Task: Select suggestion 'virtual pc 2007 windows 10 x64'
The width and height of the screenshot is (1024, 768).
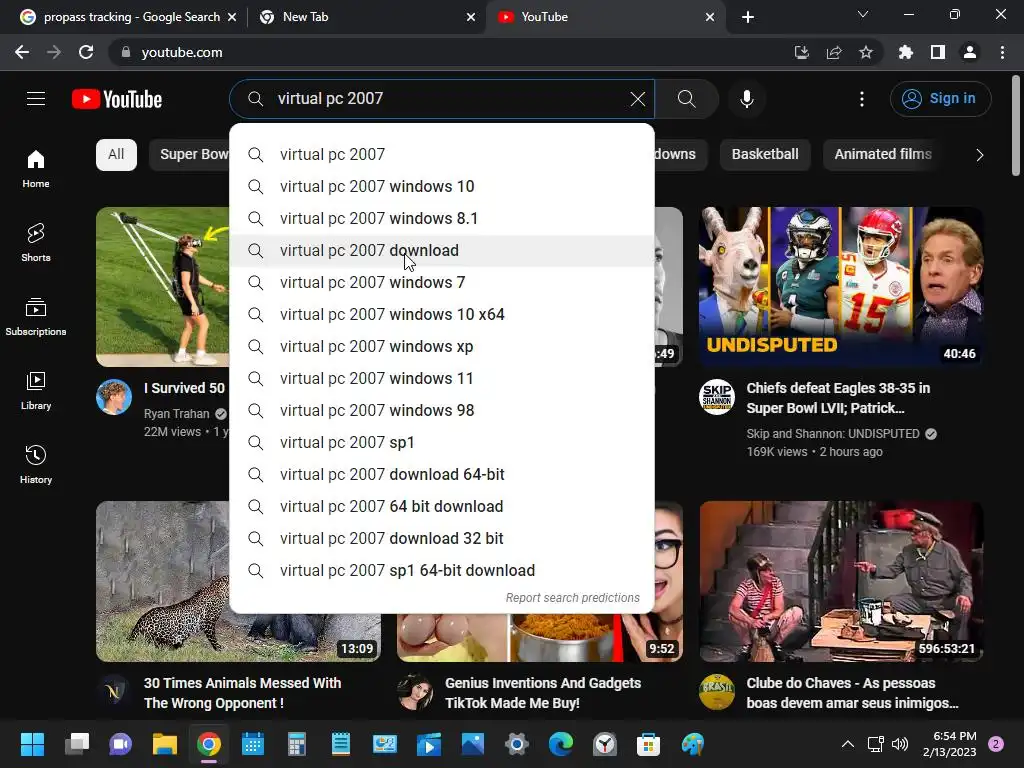Action: point(441,315)
